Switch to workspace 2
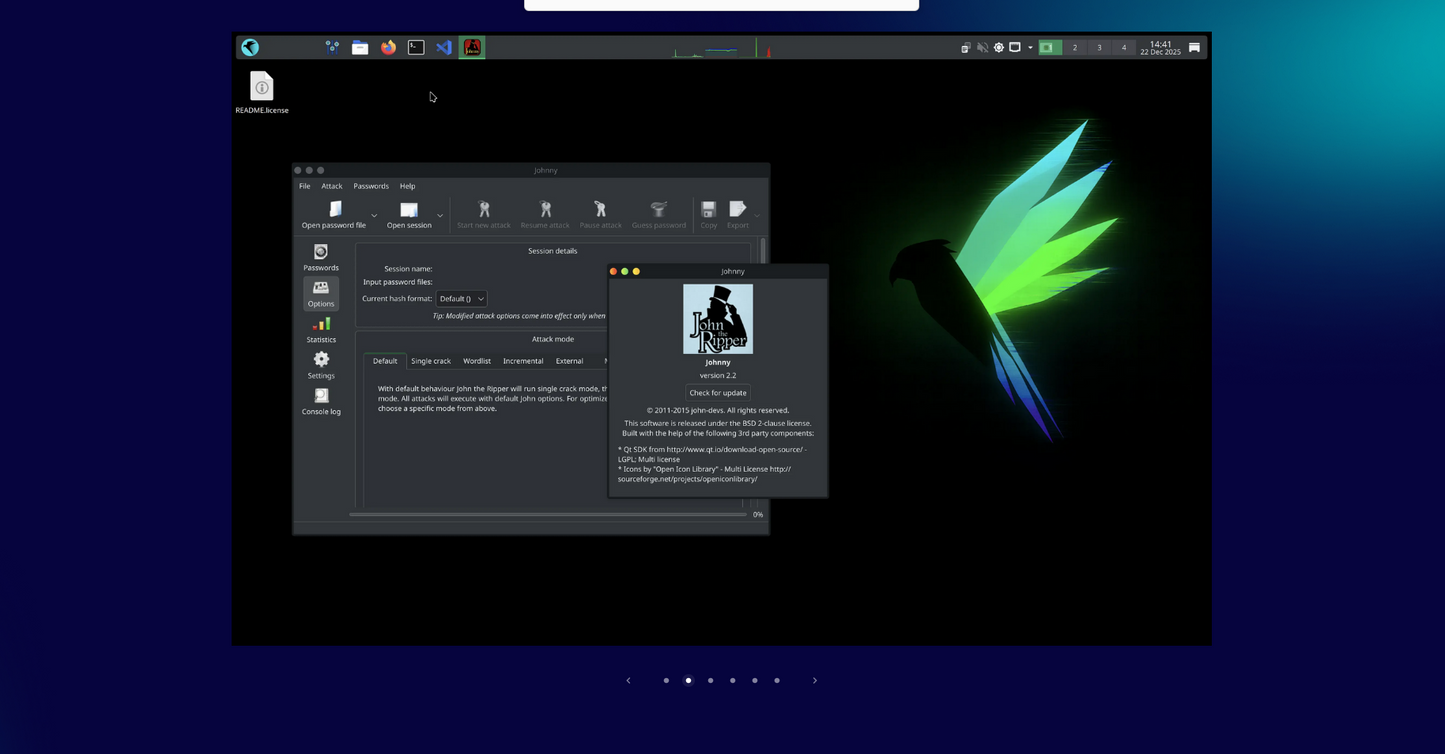The width and height of the screenshot is (1445, 754). (1075, 47)
